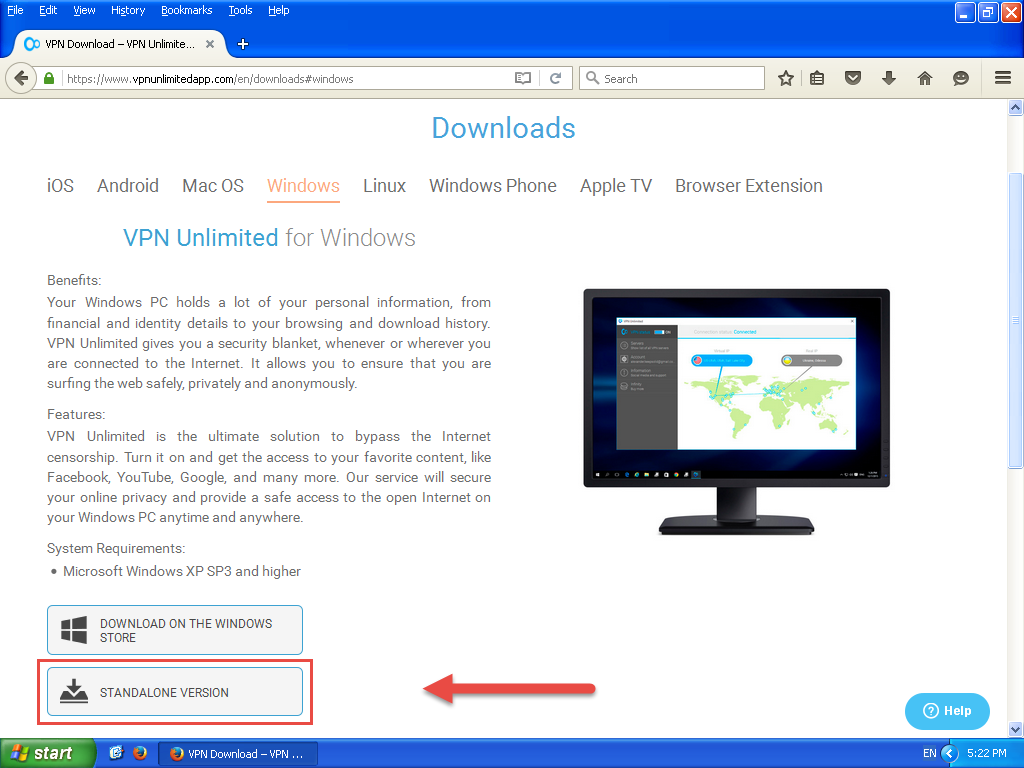The width and height of the screenshot is (1024, 768).
Task: Open a new tab with plus button
Action: click(x=243, y=44)
